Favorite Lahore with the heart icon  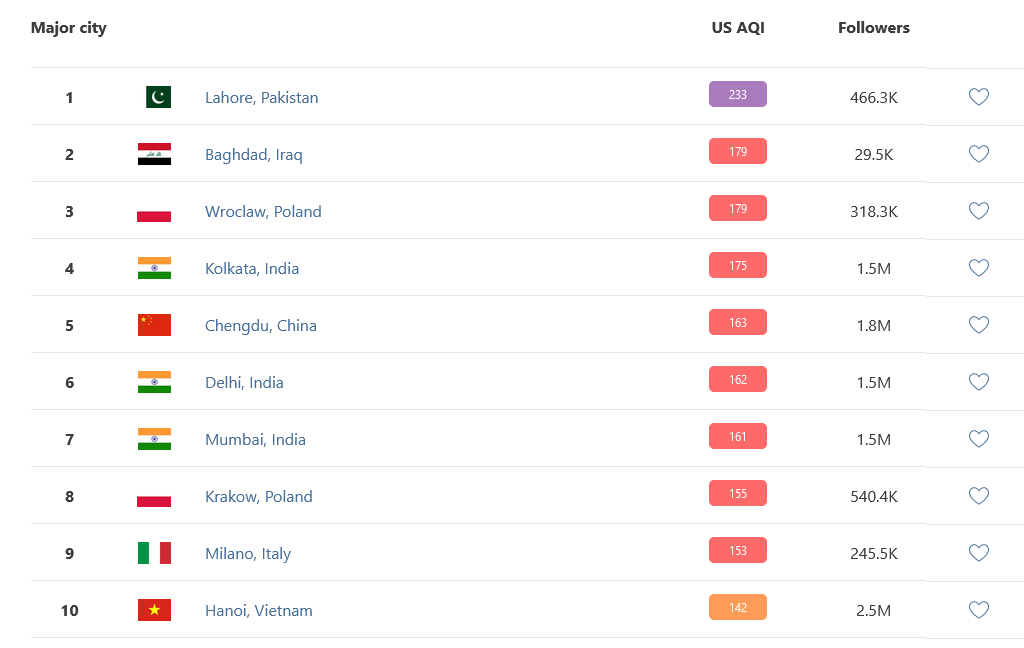pos(978,97)
